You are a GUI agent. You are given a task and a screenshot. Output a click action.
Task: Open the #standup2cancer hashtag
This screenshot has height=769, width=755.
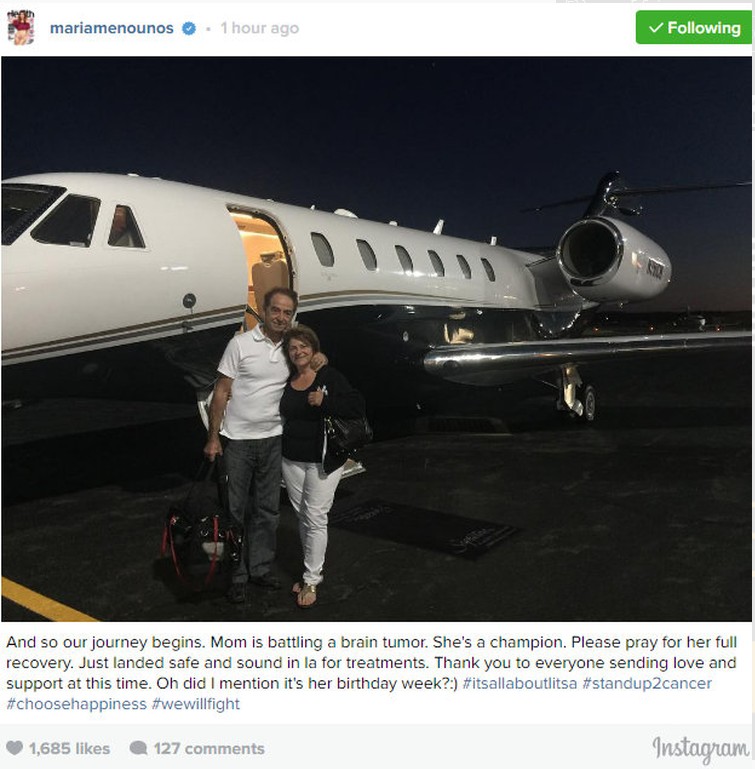(x=647, y=683)
